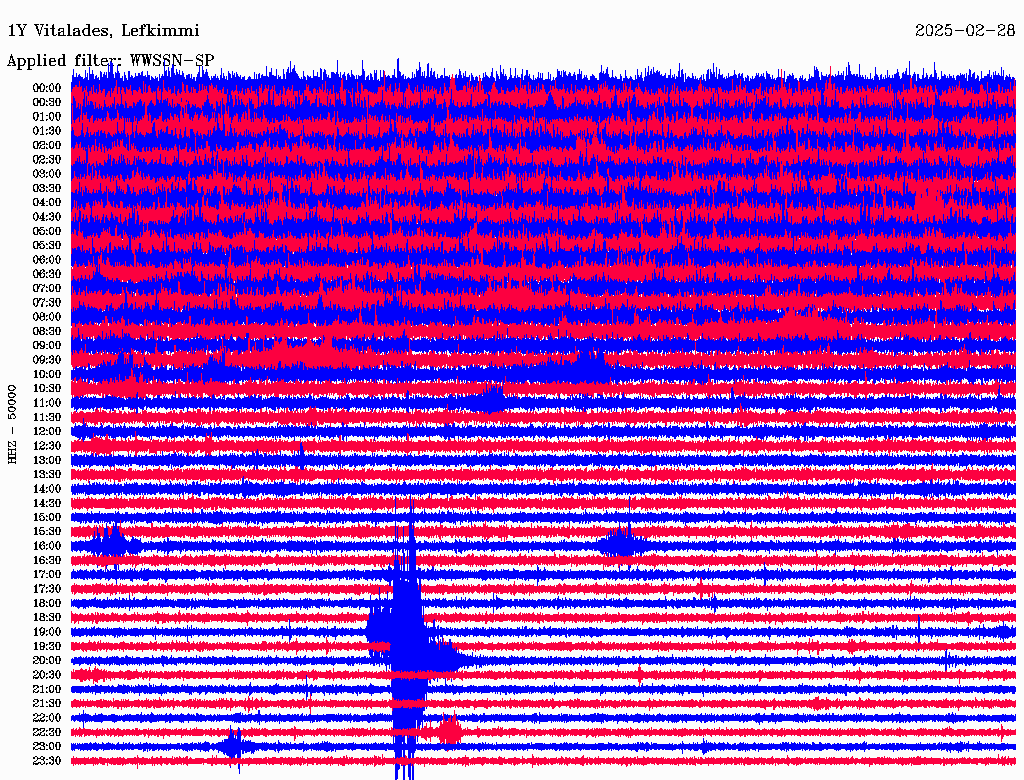1024x780 pixels.
Task: Select the 15:00 time label
Action: (47, 517)
